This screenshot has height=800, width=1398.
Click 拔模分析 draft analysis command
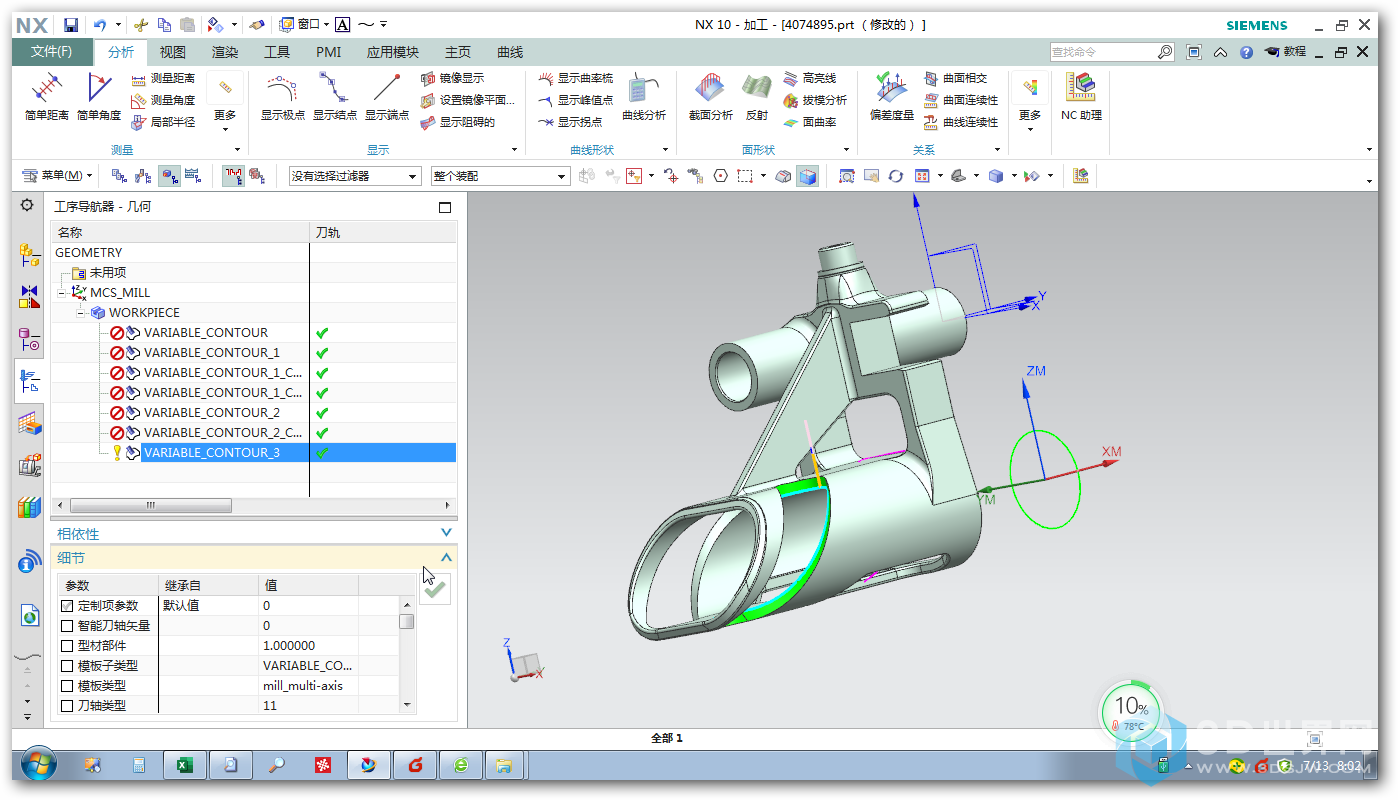815,100
